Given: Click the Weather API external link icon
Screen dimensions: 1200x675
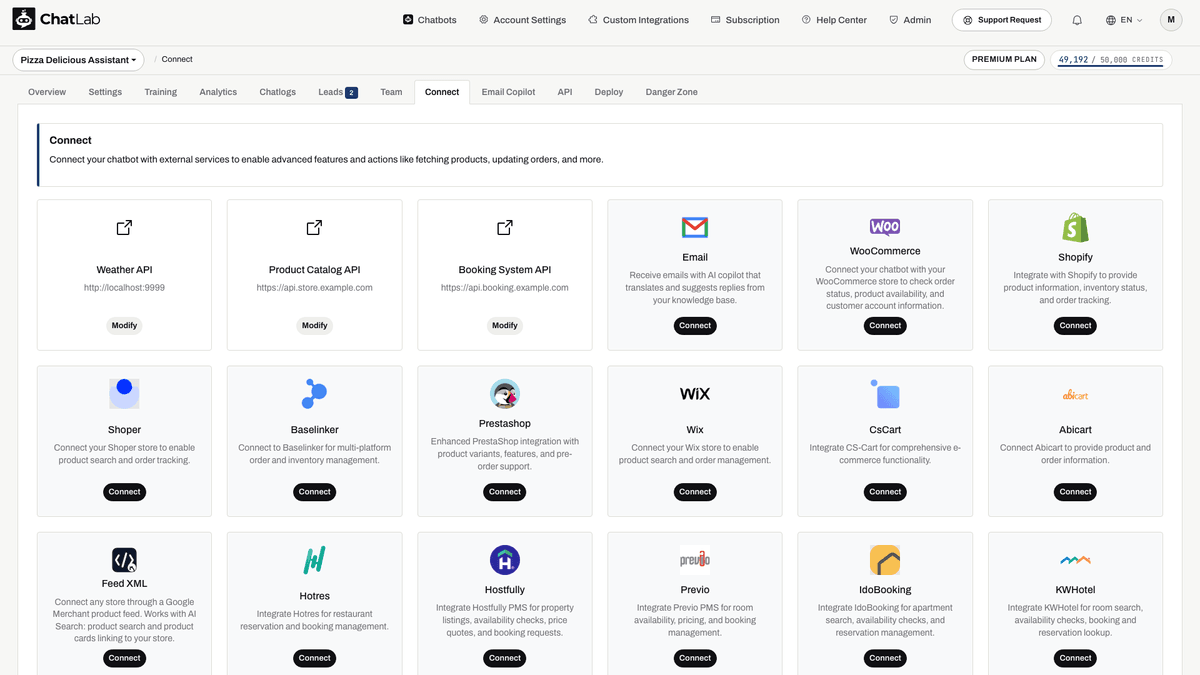Looking at the screenshot, I should (124, 228).
